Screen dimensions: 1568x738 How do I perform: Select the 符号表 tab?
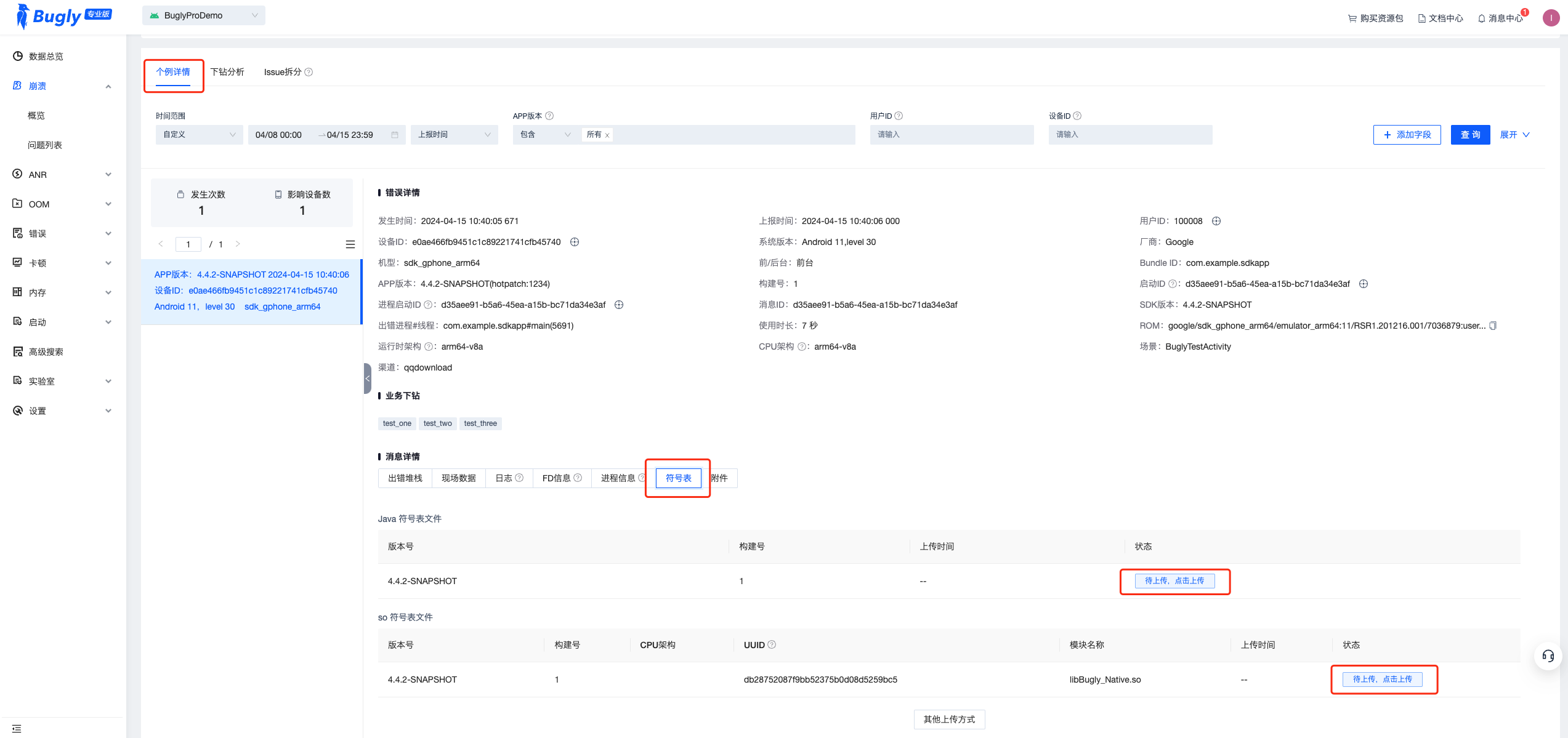(x=678, y=478)
